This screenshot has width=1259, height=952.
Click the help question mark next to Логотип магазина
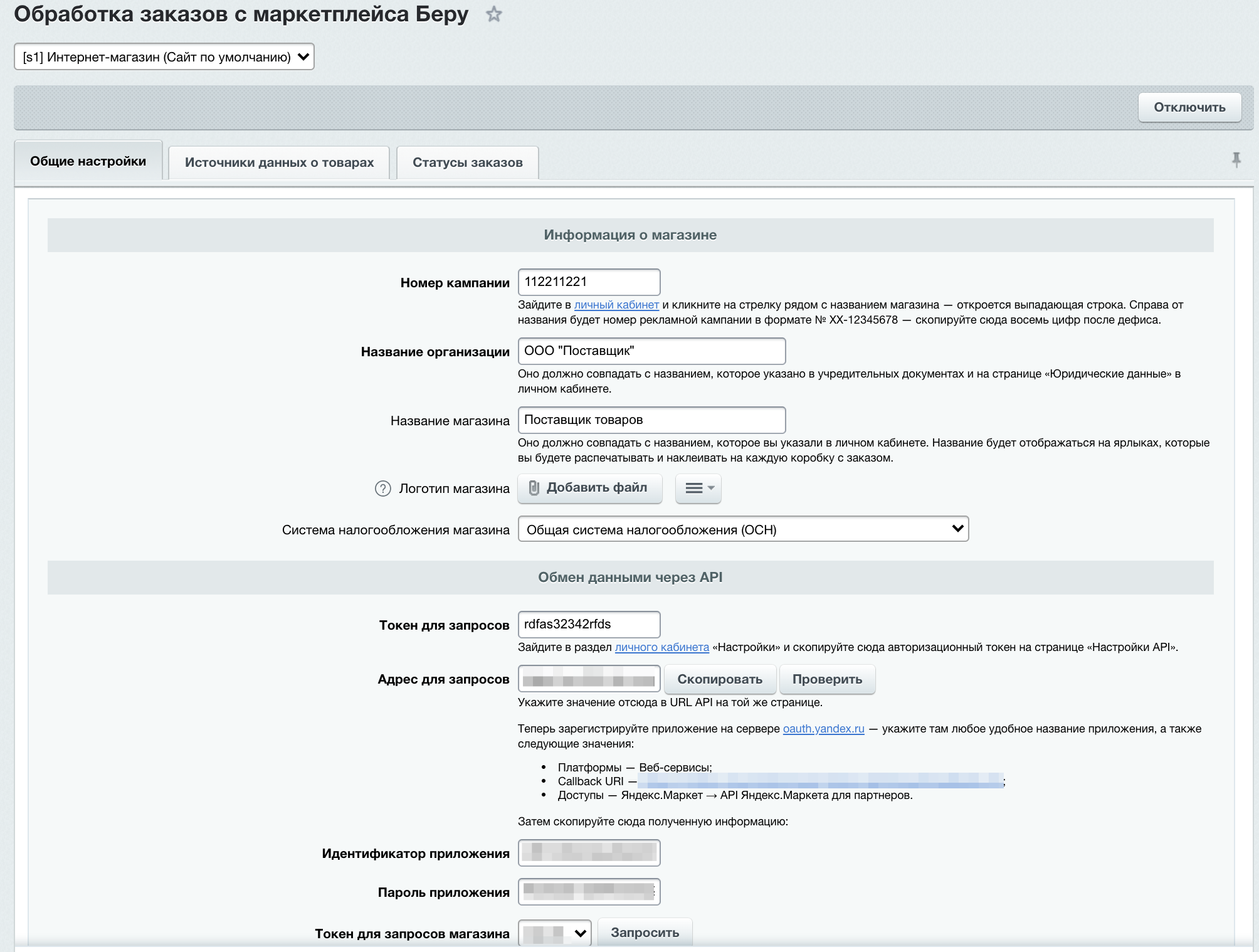pyautogui.click(x=382, y=489)
